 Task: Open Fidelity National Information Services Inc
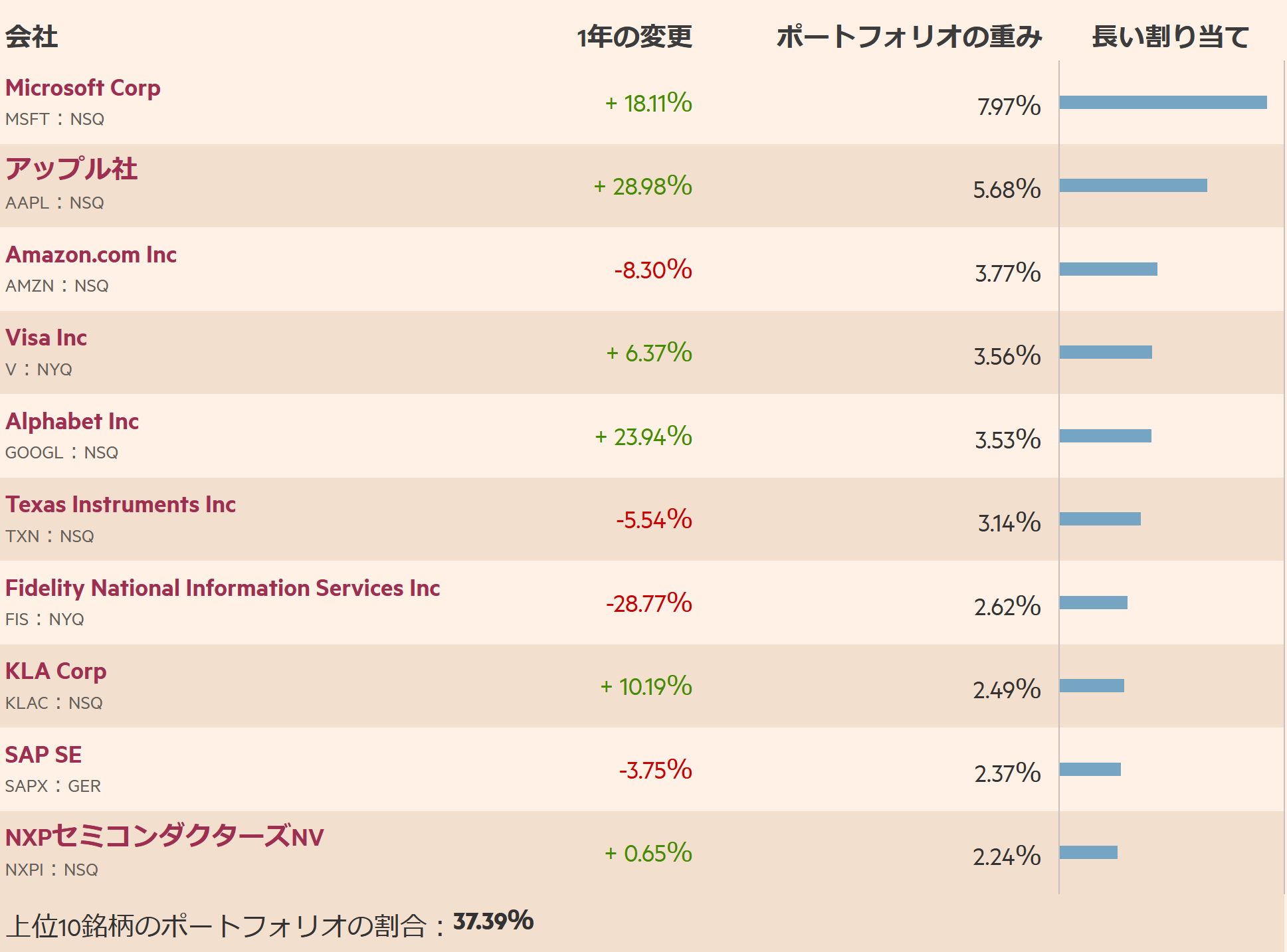click(223, 588)
